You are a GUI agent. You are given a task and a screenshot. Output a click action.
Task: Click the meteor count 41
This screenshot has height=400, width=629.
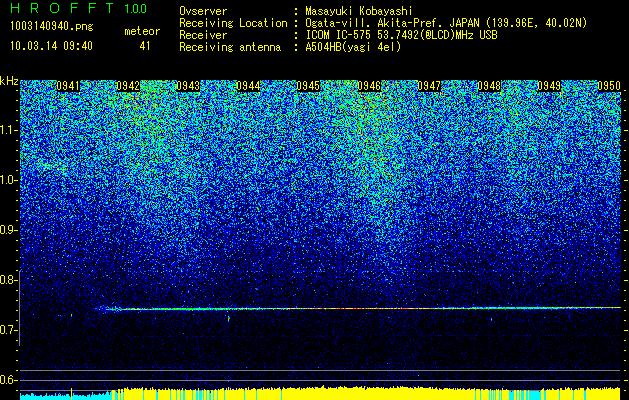[144, 46]
